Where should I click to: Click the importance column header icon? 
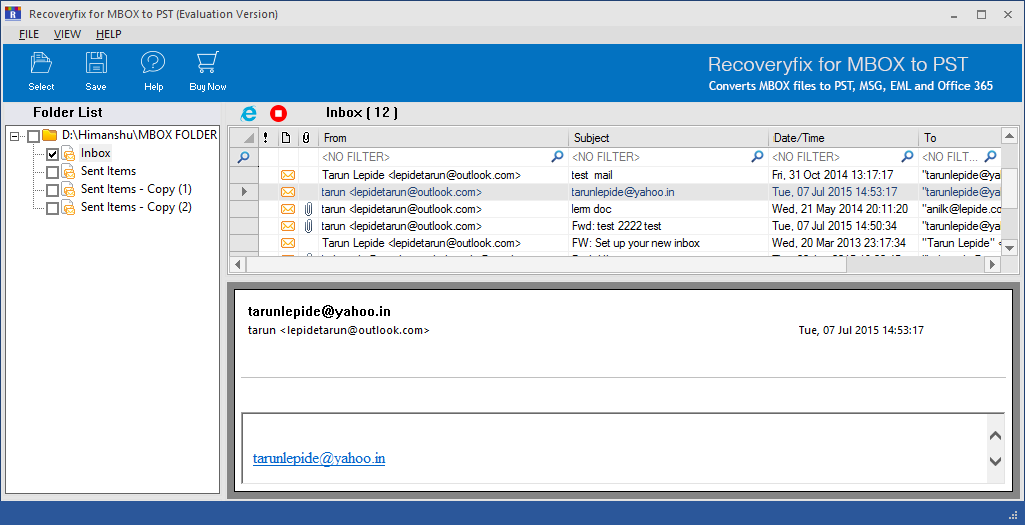[265, 138]
